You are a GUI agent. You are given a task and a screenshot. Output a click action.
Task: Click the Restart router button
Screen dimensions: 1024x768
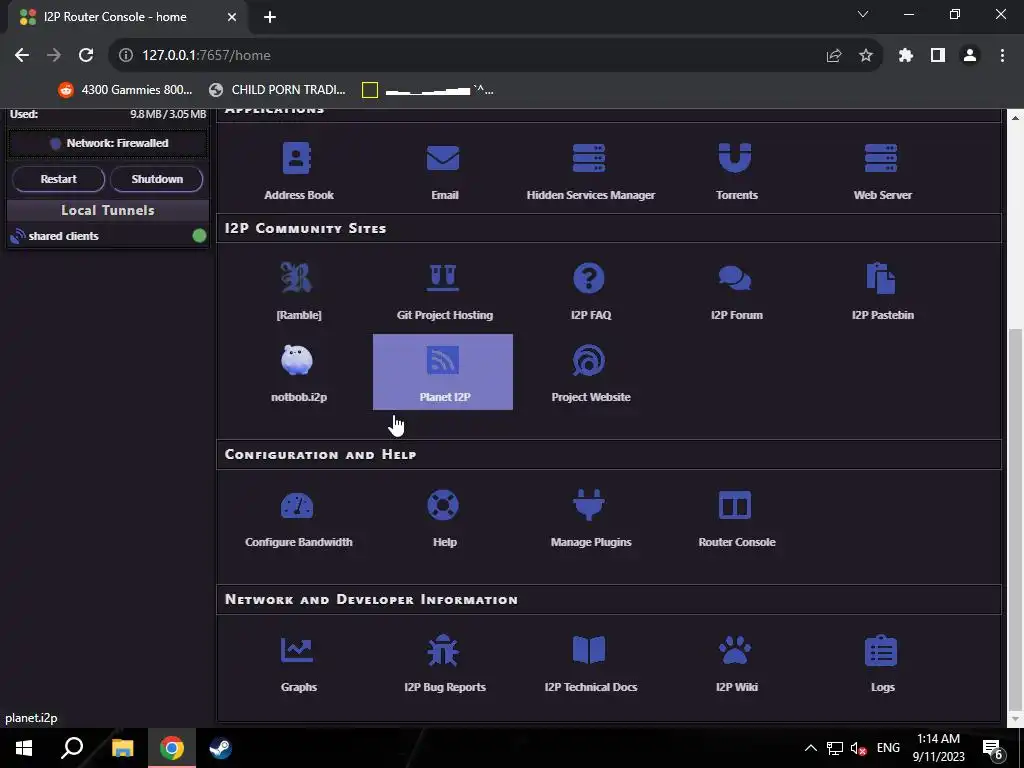(x=58, y=179)
